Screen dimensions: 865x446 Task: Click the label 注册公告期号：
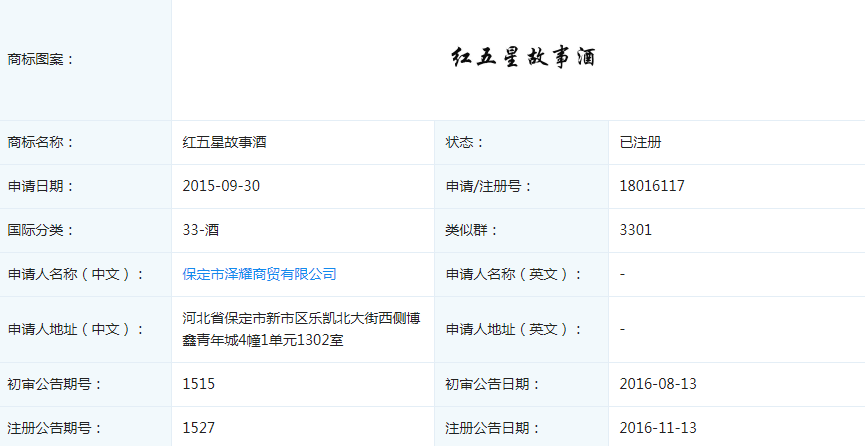(x=55, y=428)
